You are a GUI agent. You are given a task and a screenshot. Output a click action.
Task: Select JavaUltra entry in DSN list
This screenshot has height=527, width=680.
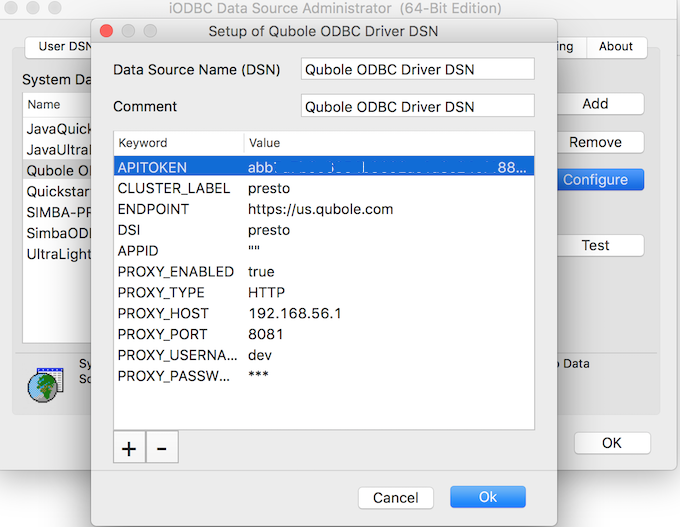point(57,150)
